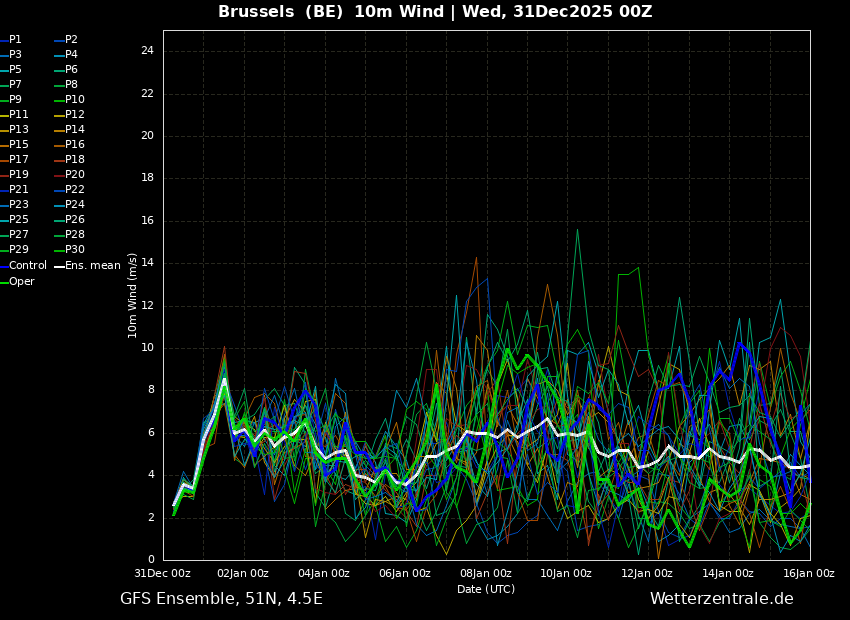Click the Wetterzentrale.de credit text
The height and width of the screenshot is (620, 850).
tap(722, 599)
